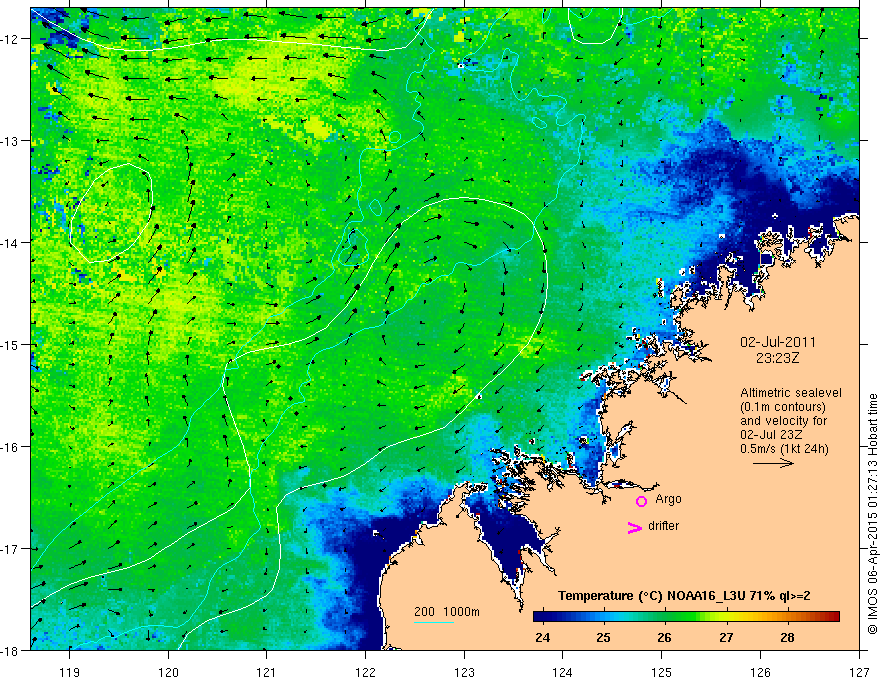Click the longitude axis label '125'
Image resolution: width=880 pixels, height=680 pixels.
coord(662,672)
